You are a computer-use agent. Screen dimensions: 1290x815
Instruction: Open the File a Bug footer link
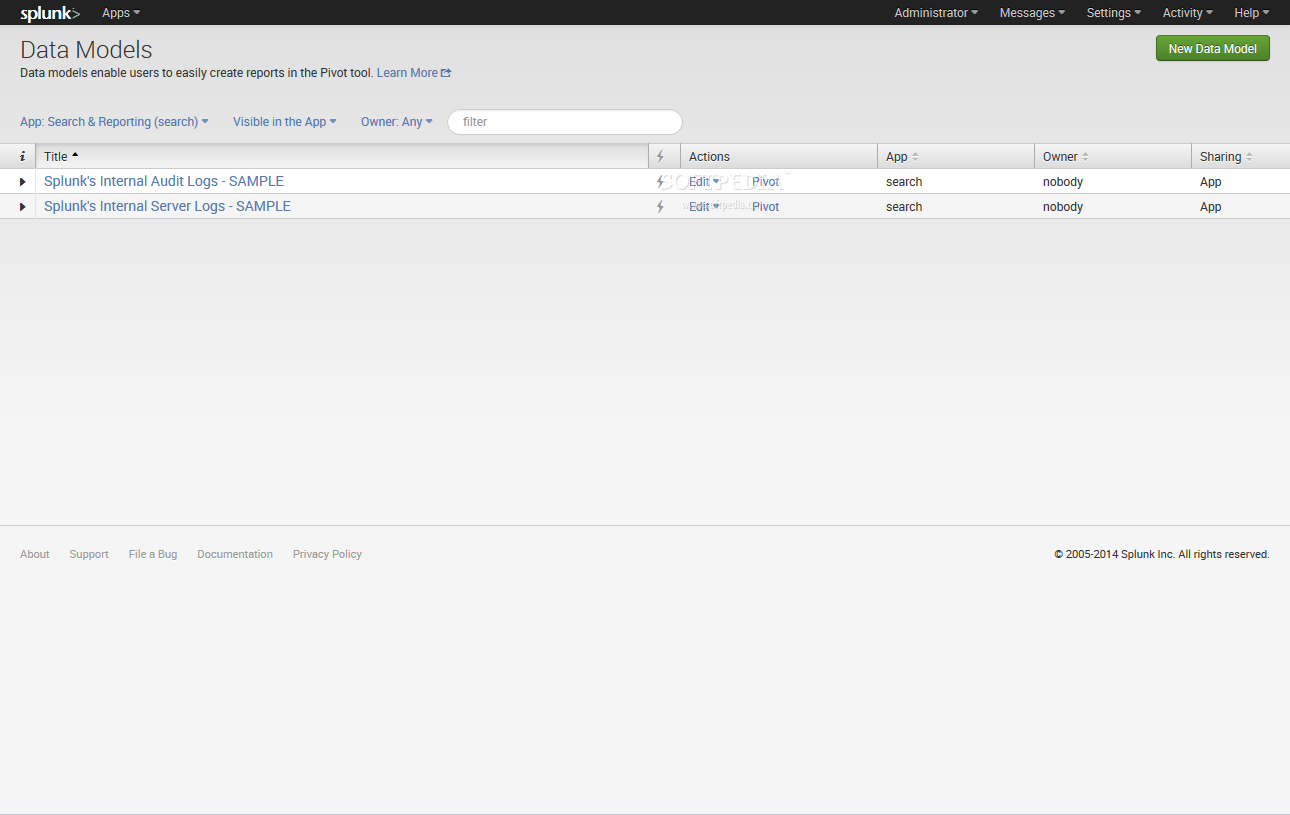coord(153,554)
